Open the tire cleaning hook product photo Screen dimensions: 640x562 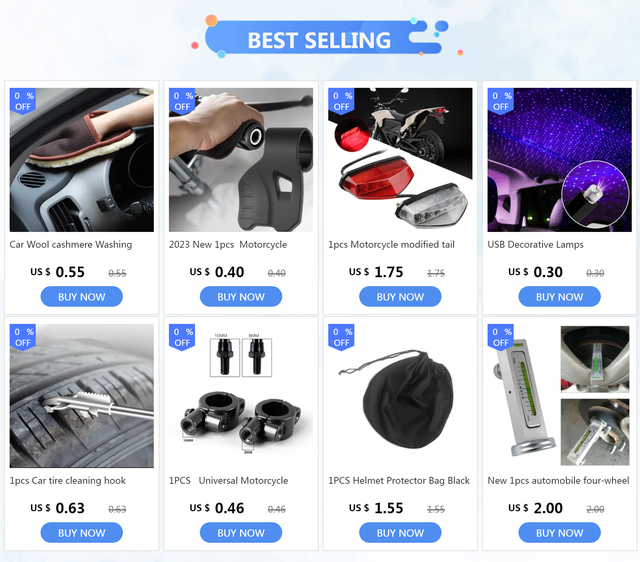(x=82, y=396)
